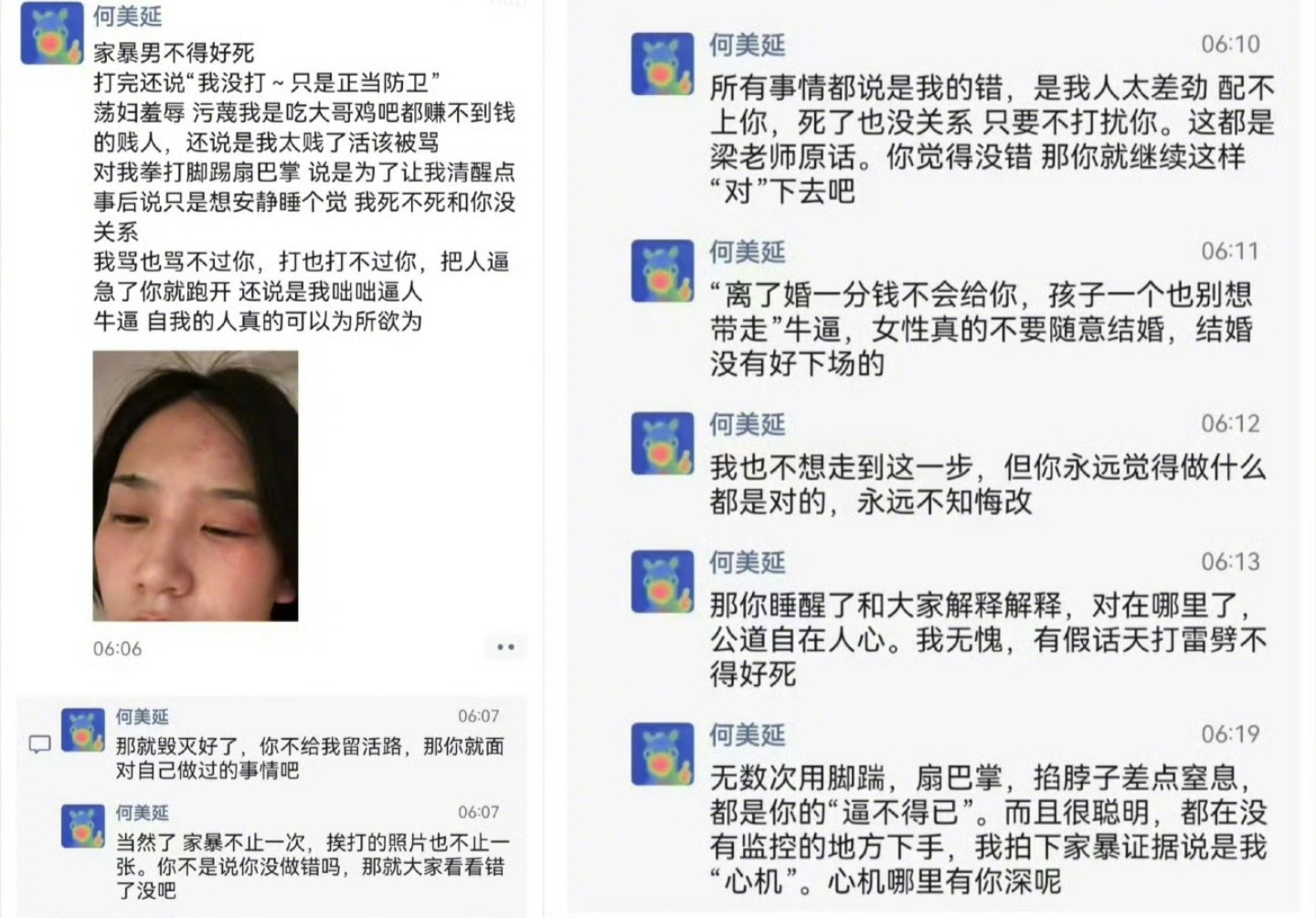
Task: Click the sender name on the 06:19 message
Action: tap(748, 735)
